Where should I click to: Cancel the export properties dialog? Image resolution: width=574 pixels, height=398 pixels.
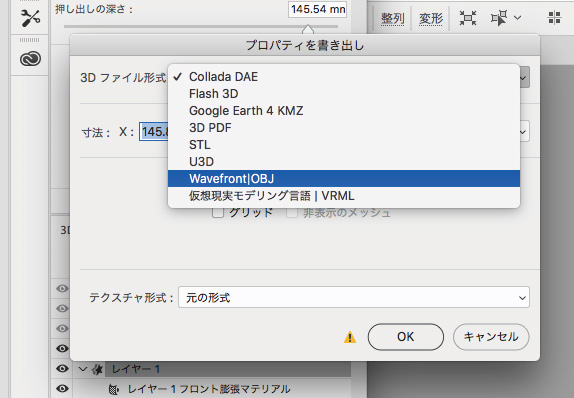point(491,336)
